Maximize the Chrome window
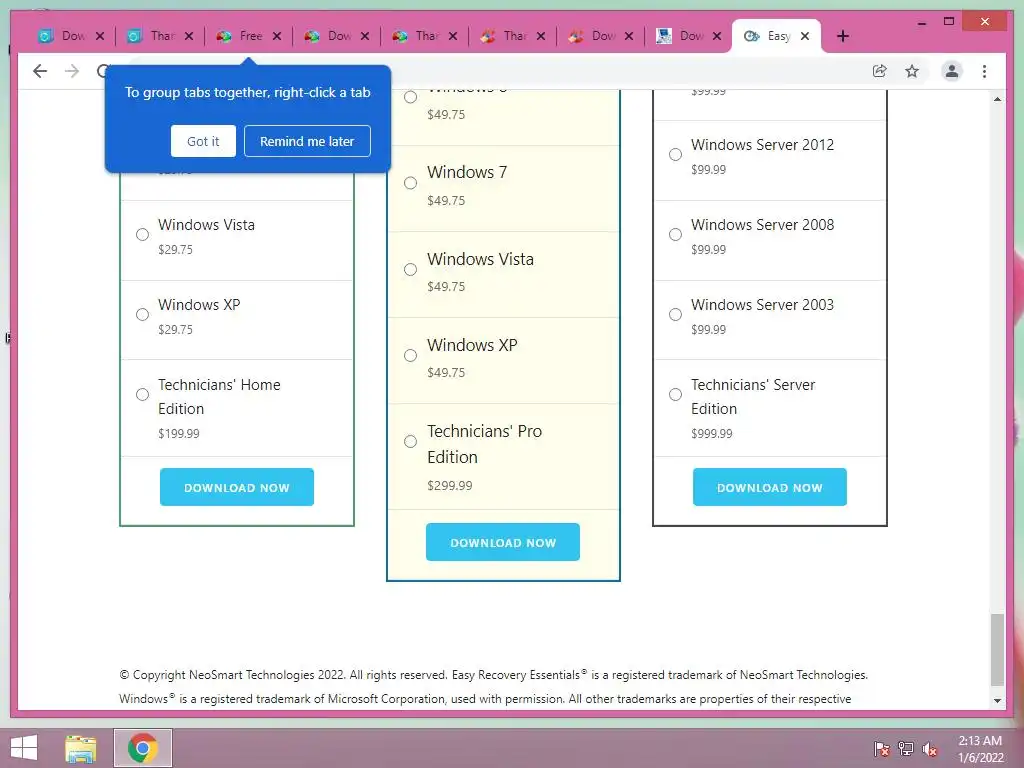 pos(949,22)
